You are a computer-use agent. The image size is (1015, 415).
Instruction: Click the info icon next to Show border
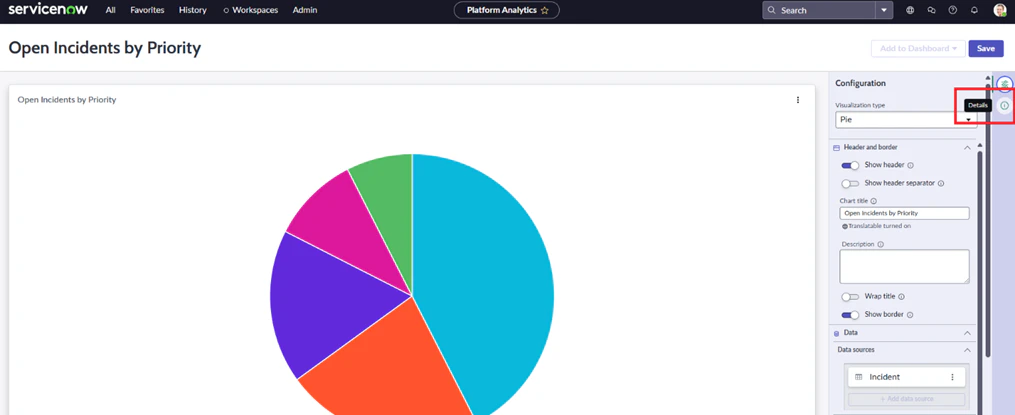point(909,315)
